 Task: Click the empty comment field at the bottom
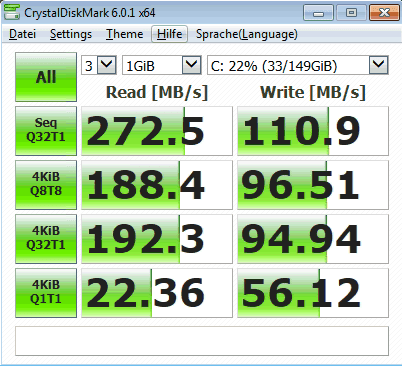tap(202, 341)
